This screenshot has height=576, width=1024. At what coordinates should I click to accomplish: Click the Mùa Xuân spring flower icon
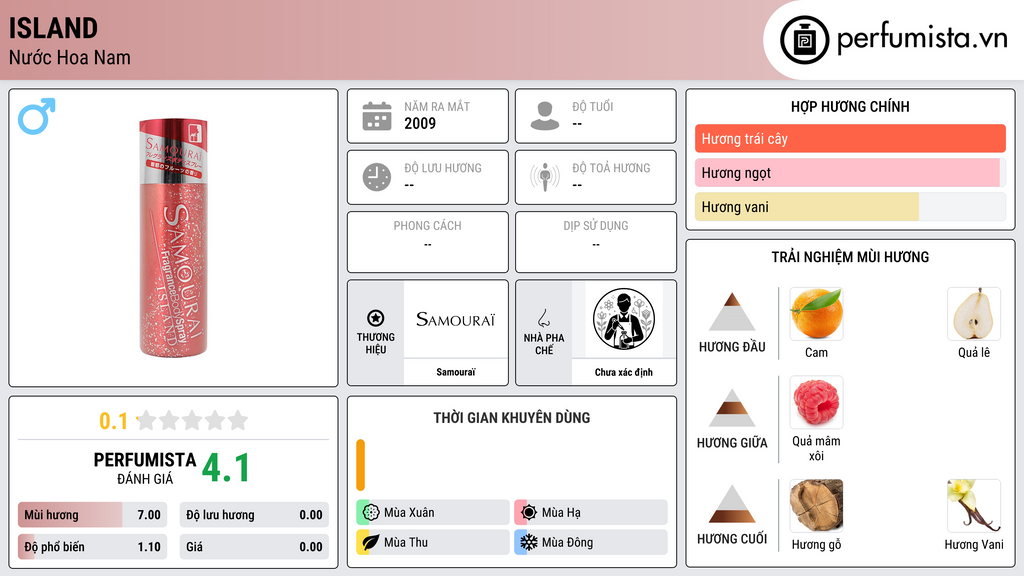371,513
